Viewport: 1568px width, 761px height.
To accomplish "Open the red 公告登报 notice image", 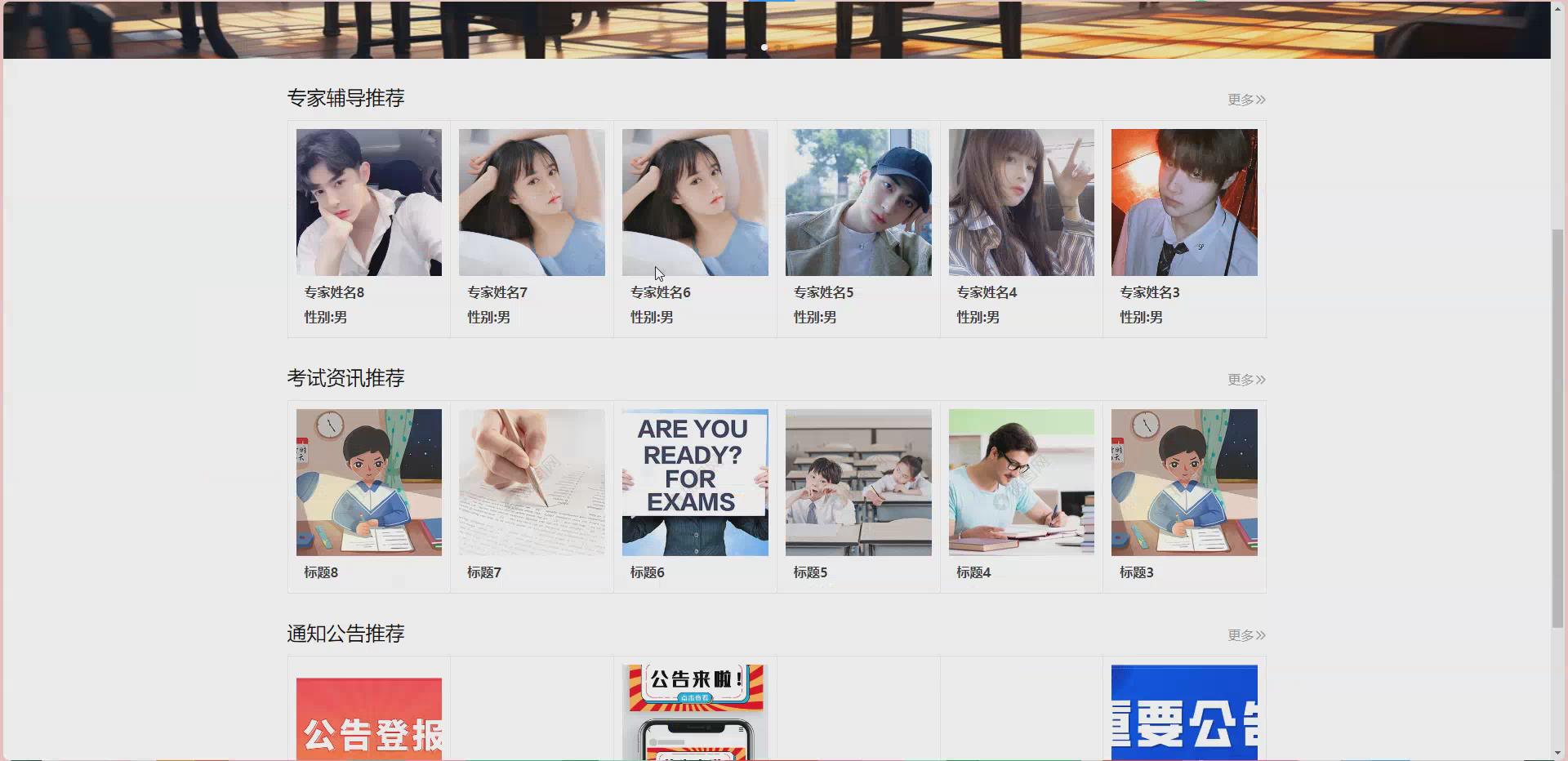I will pyautogui.click(x=369, y=719).
